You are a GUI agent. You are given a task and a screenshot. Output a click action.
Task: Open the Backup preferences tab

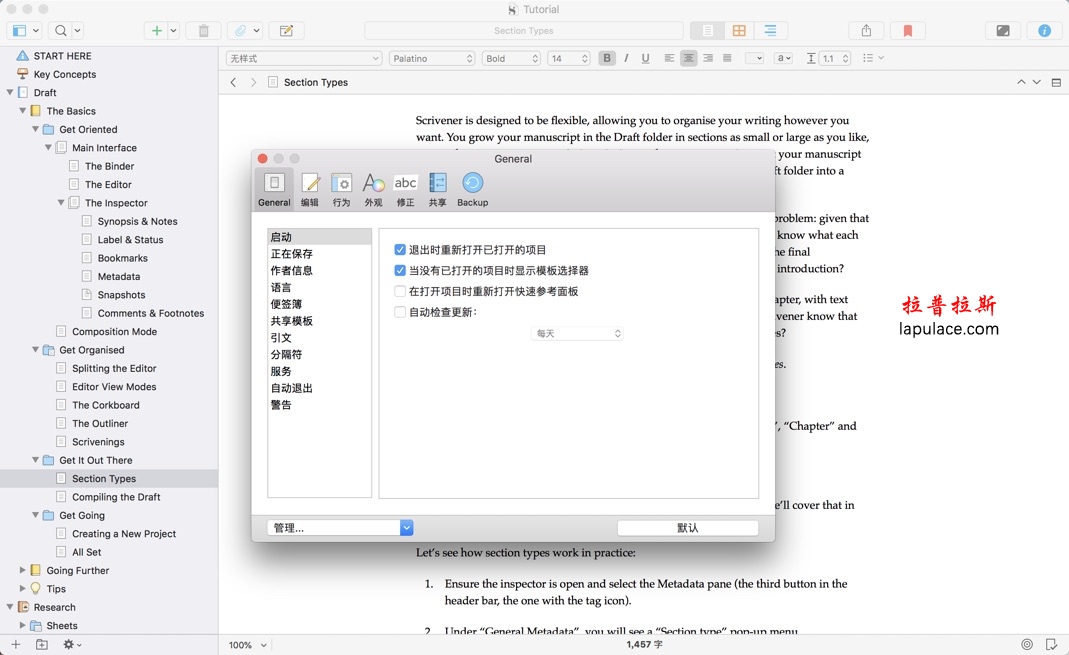[x=472, y=189]
